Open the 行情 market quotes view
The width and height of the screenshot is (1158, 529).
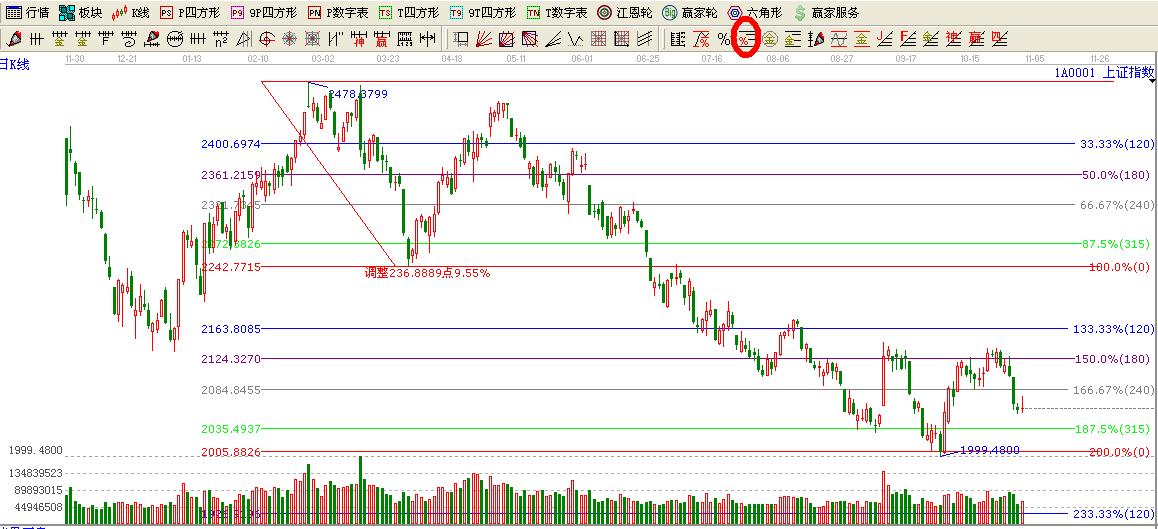click(28, 13)
